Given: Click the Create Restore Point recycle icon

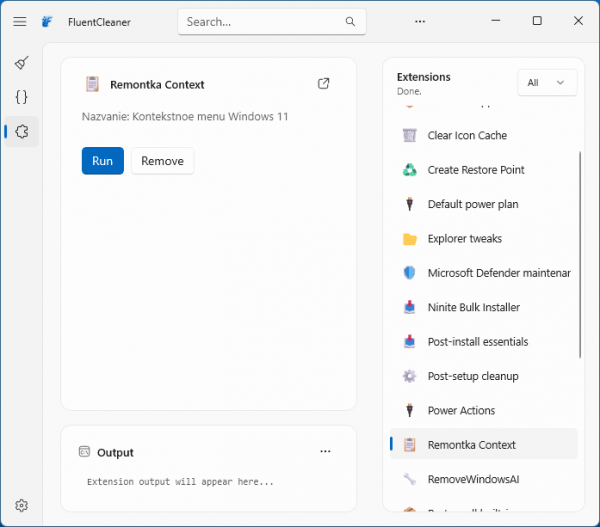Looking at the screenshot, I should pos(409,170).
